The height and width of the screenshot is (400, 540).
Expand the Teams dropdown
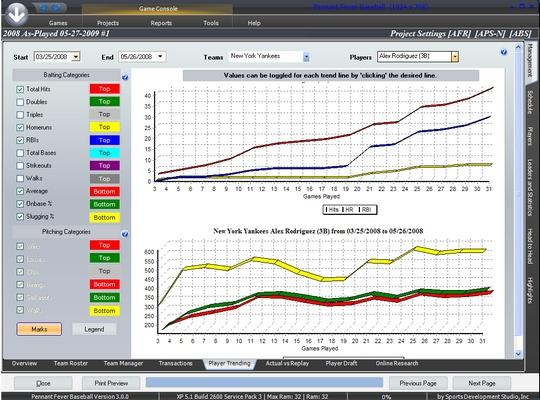(x=306, y=57)
